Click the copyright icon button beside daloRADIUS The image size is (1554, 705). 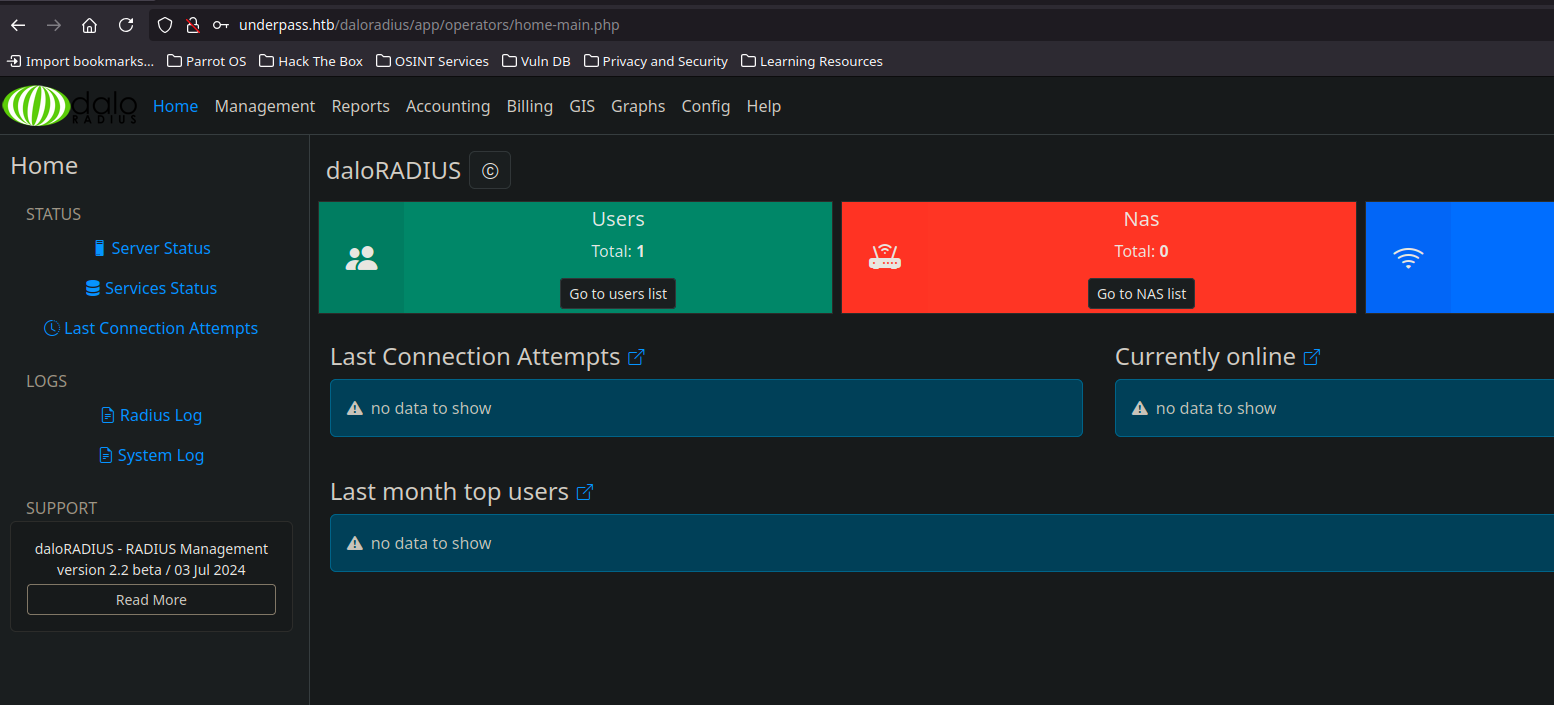tap(490, 170)
